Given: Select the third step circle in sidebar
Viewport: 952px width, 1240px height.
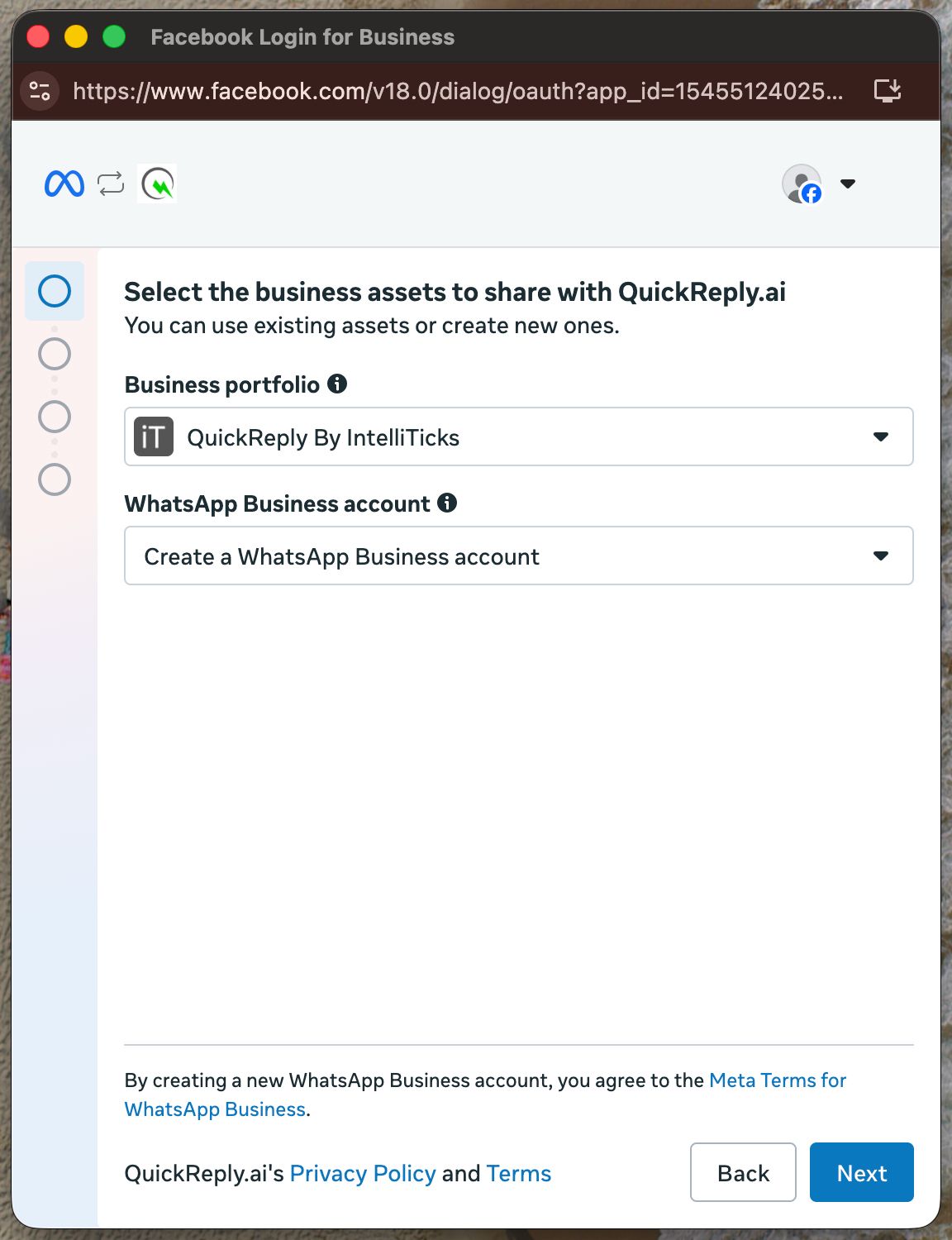Looking at the screenshot, I should [x=55, y=417].
